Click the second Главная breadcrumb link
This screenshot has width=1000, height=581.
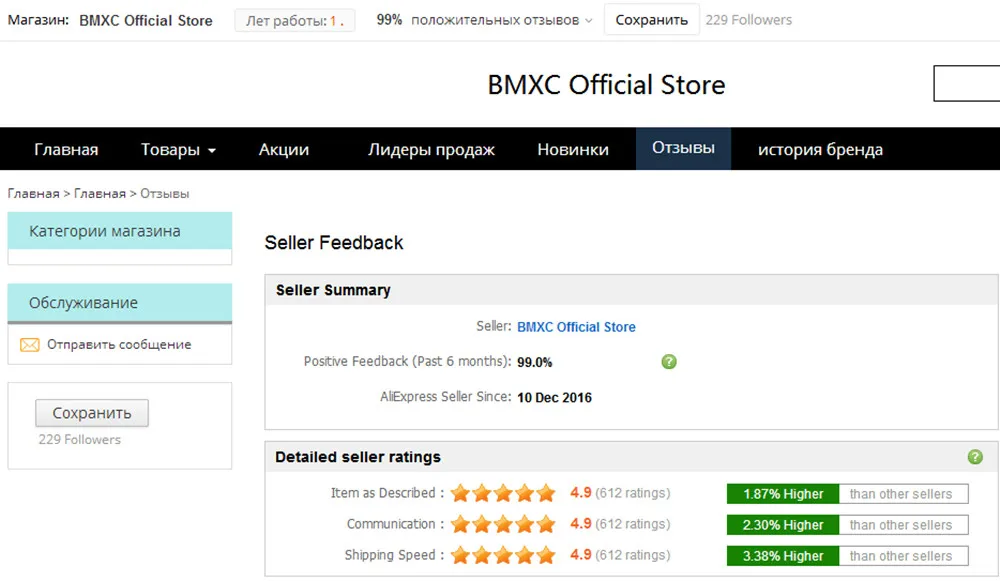pyautogui.click(x=99, y=193)
